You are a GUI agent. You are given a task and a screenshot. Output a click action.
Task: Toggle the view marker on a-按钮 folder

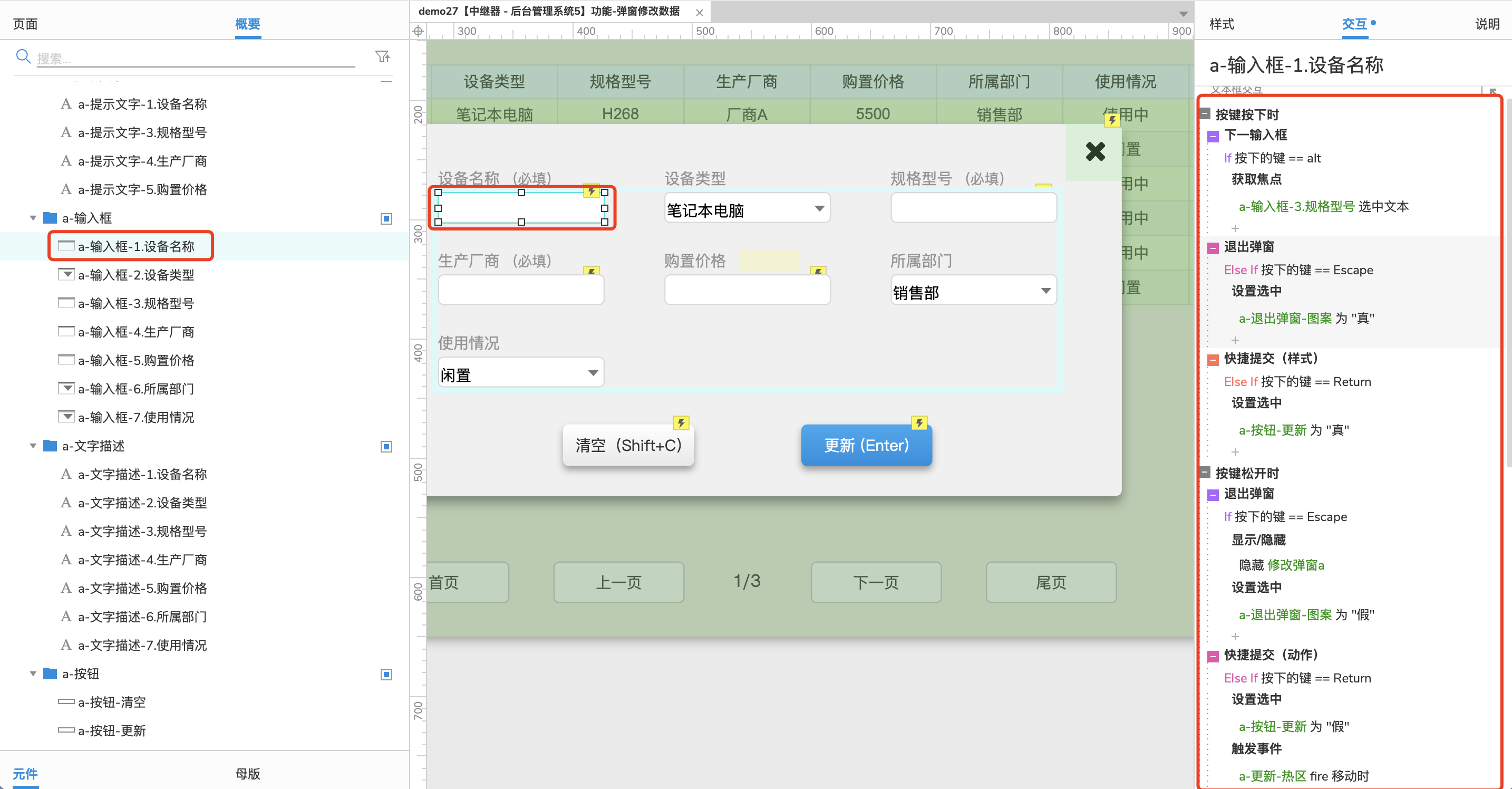point(386,674)
